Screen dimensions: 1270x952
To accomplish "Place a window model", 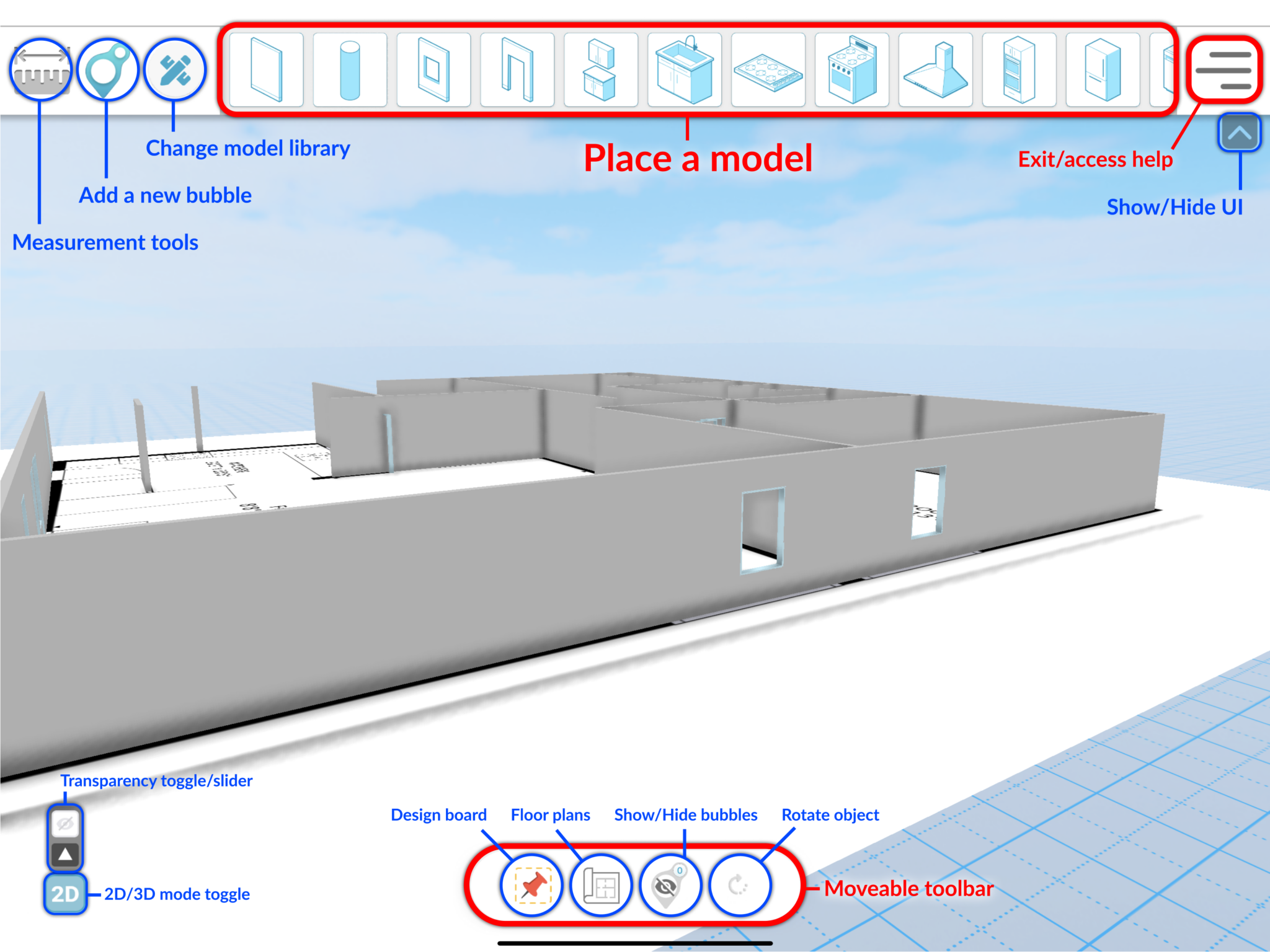I will tap(434, 70).
